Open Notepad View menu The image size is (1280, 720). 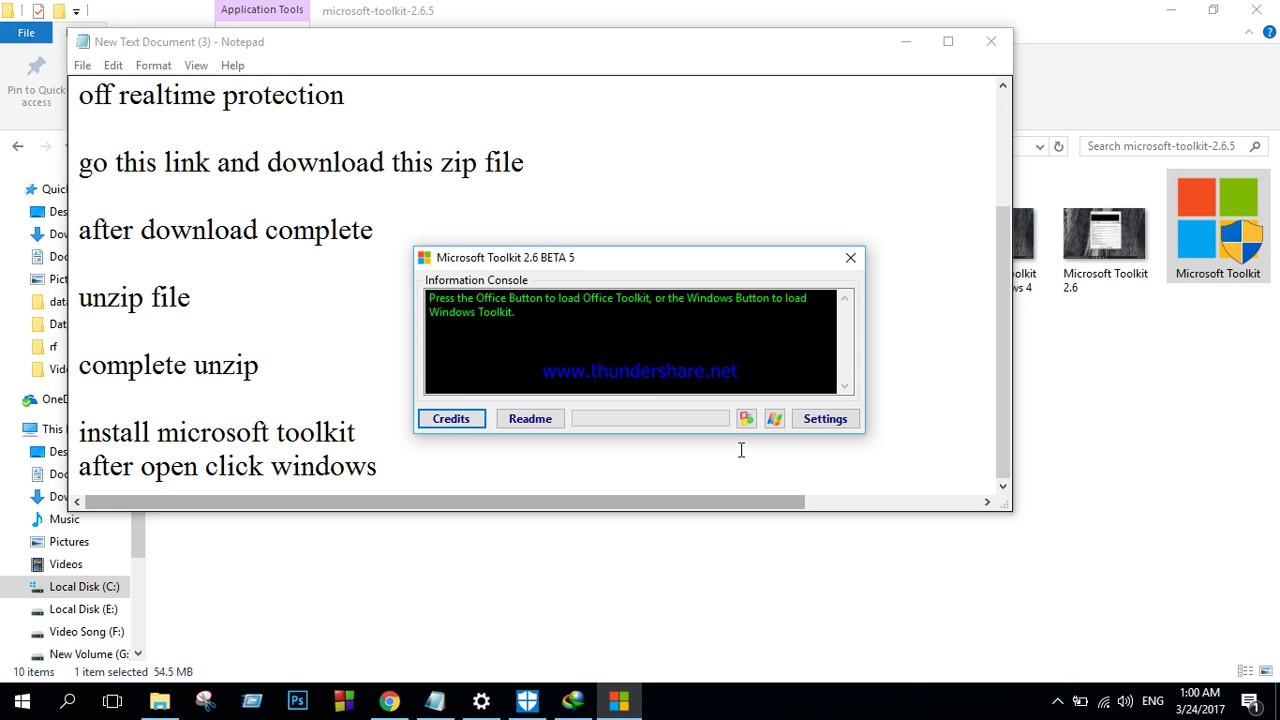tap(196, 65)
